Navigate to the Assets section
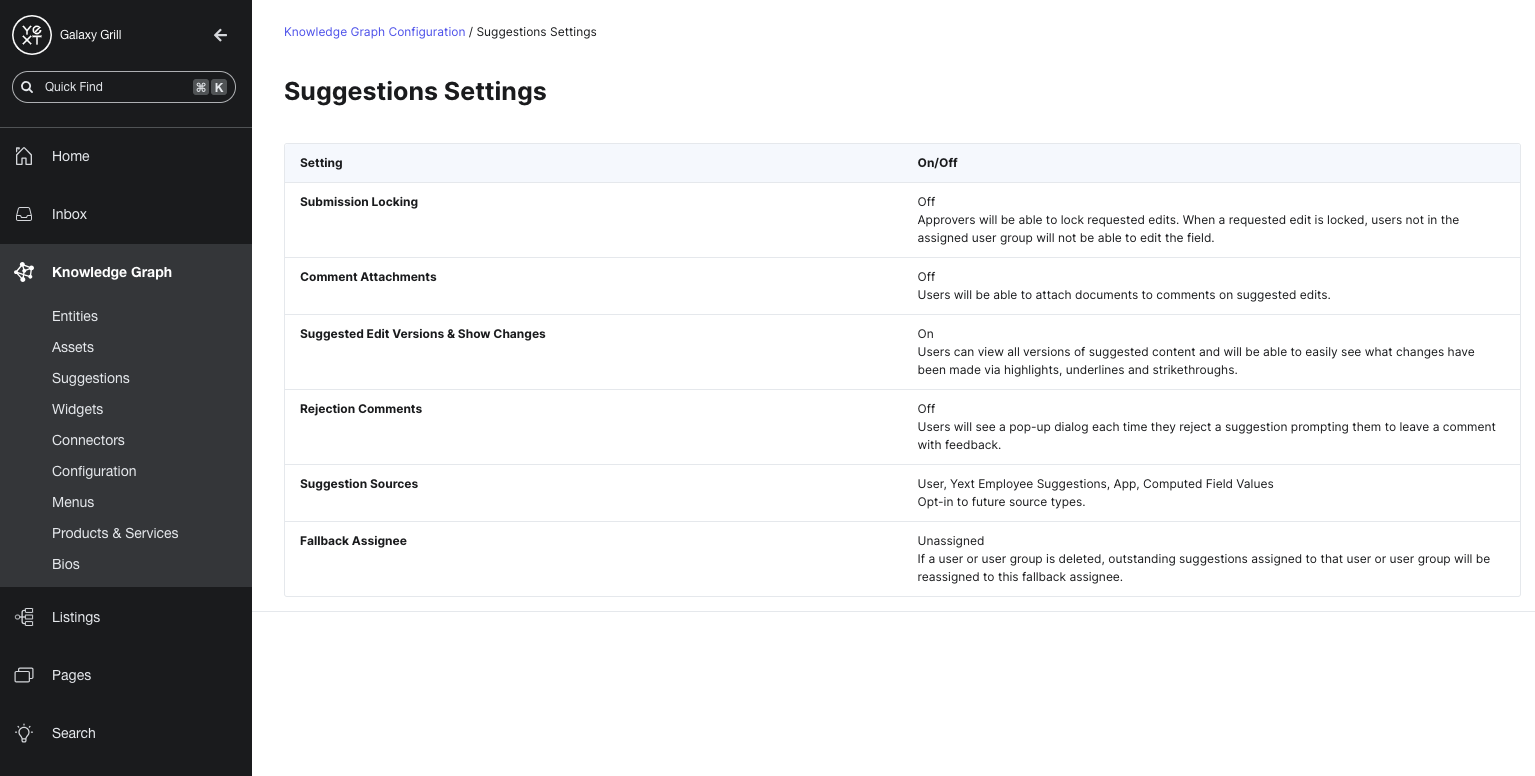Image resolution: width=1535 pixels, height=776 pixels. pyautogui.click(x=72, y=347)
